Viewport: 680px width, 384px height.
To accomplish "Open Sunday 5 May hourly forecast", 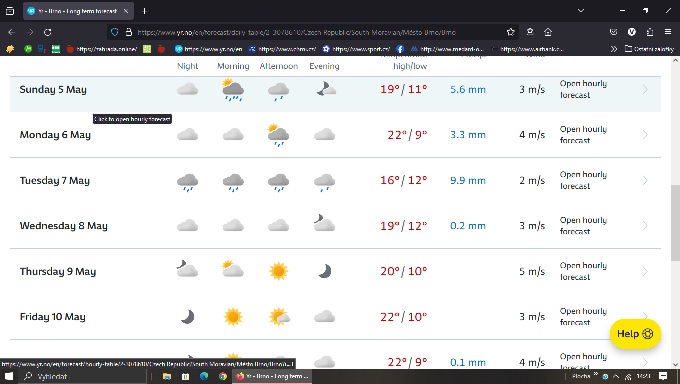I will 583,89.
